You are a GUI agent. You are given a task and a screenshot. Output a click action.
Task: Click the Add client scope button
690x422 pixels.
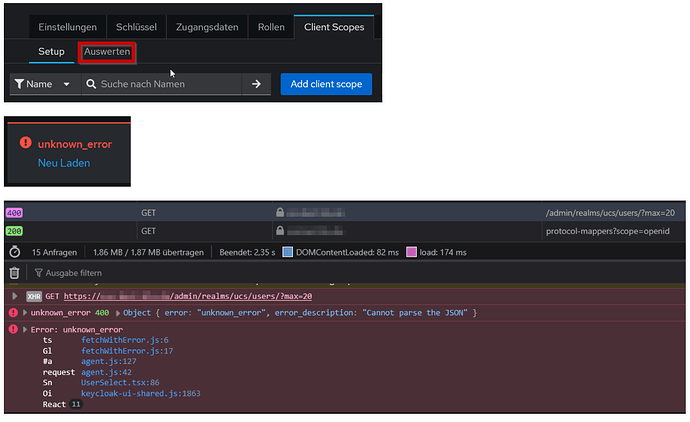326,84
